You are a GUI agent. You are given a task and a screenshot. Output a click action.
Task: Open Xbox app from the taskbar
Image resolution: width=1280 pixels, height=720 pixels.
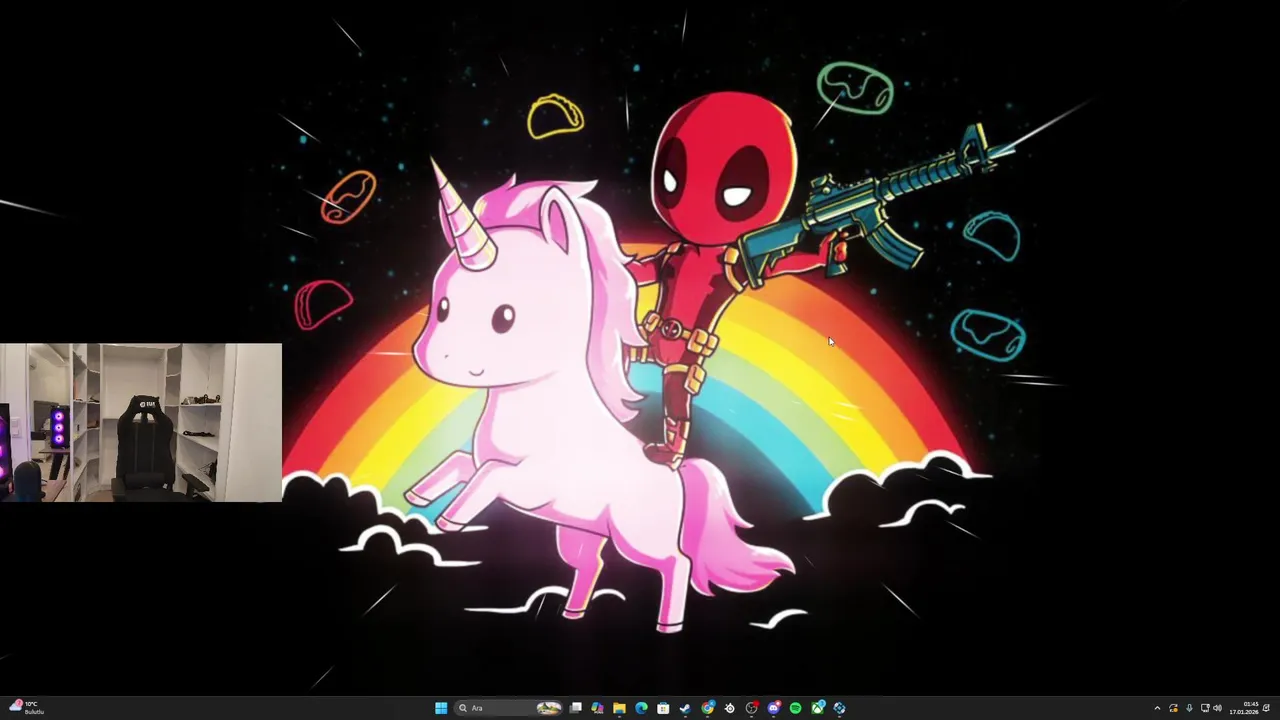(x=818, y=708)
